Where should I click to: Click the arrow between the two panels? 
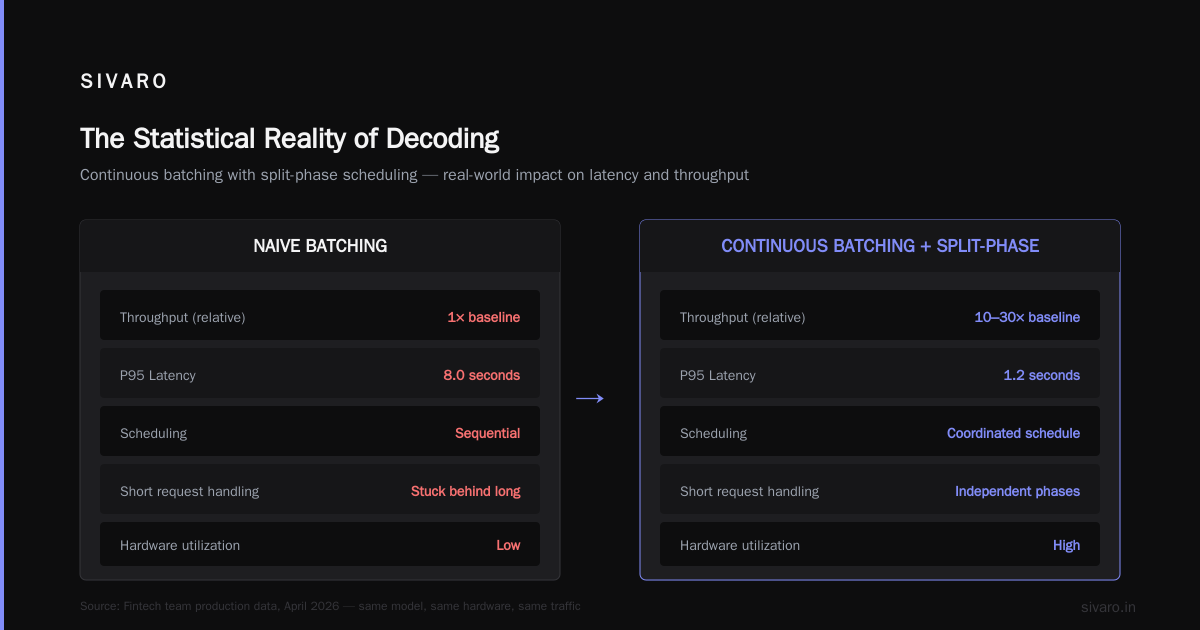coord(590,399)
